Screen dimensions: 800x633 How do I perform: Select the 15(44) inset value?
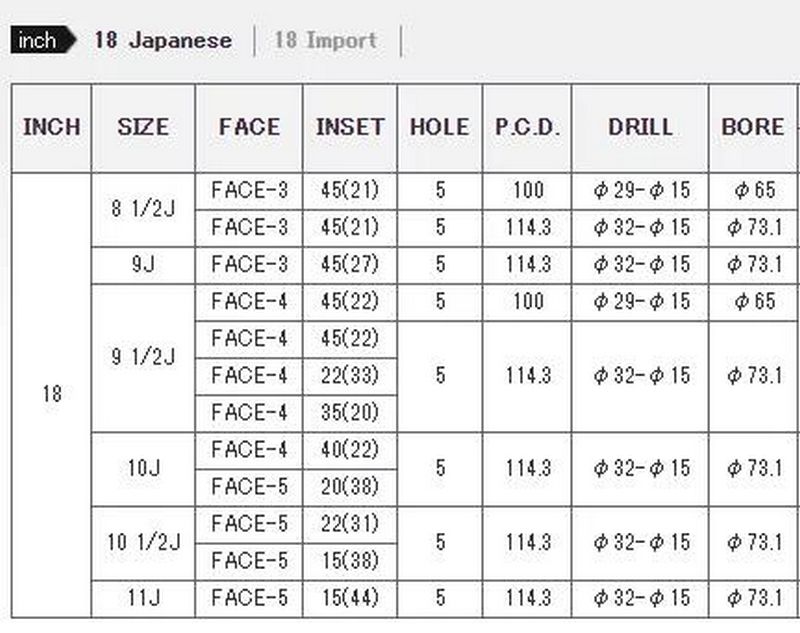click(x=350, y=598)
